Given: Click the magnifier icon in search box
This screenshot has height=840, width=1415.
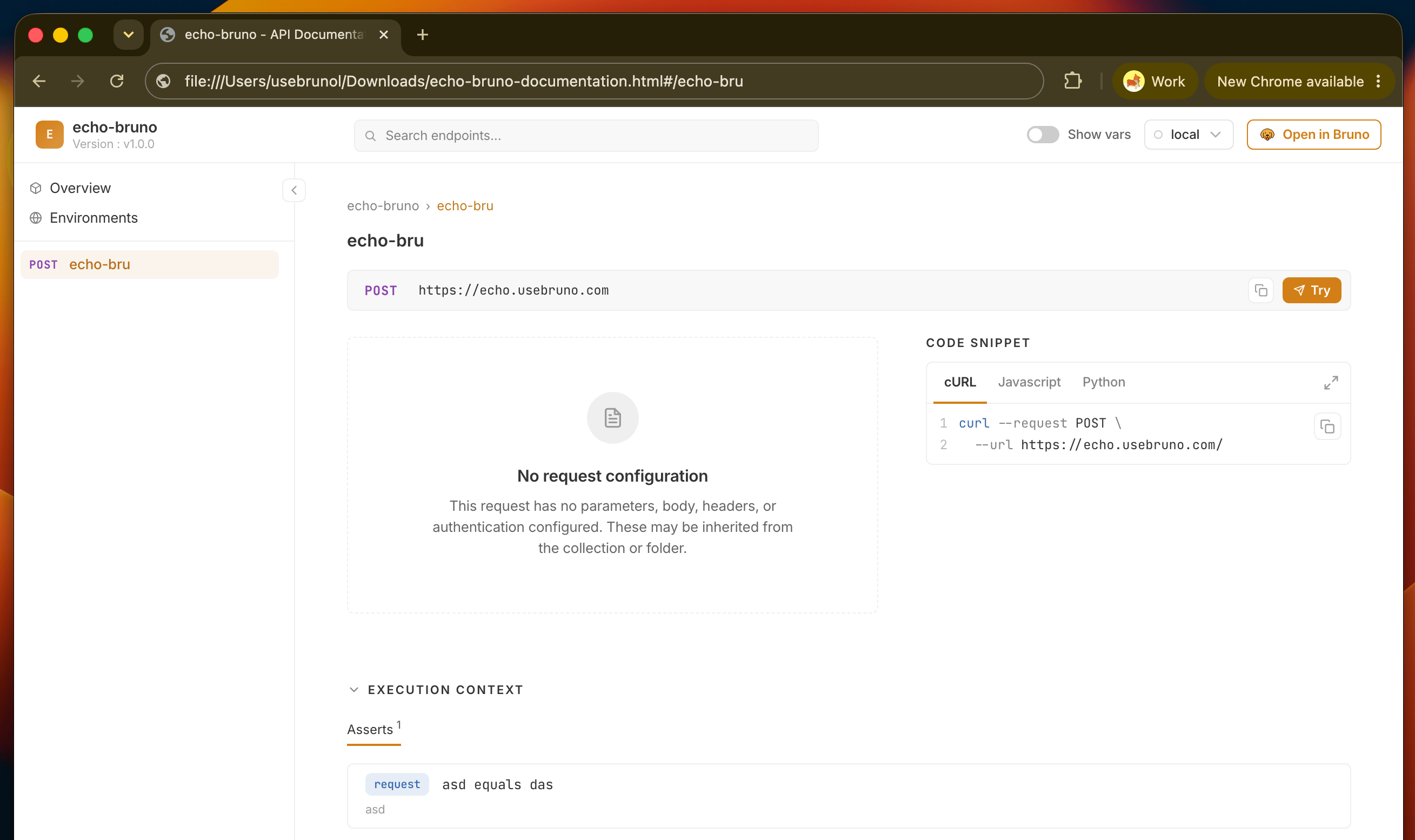Looking at the screenshot, I should click(370, 136).
